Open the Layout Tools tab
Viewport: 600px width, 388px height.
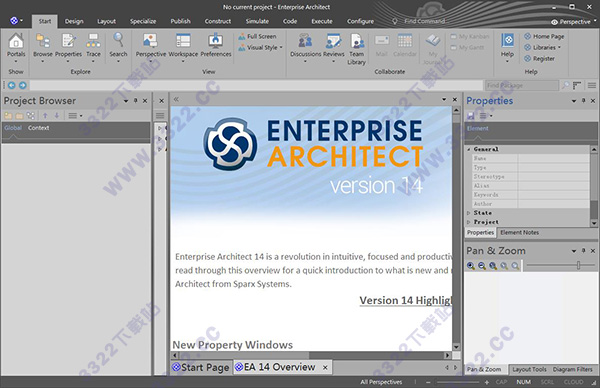pyautogui.click(x=529, y=370)
